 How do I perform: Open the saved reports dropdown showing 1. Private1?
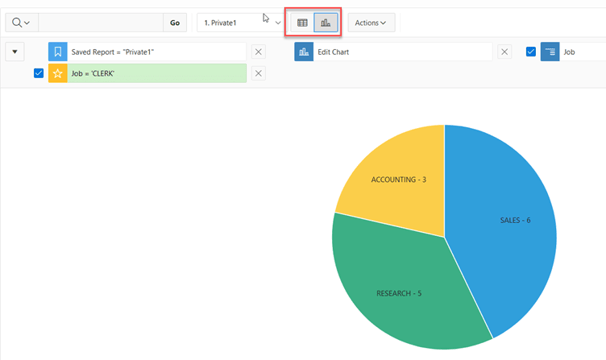click(x=241, y=23)
